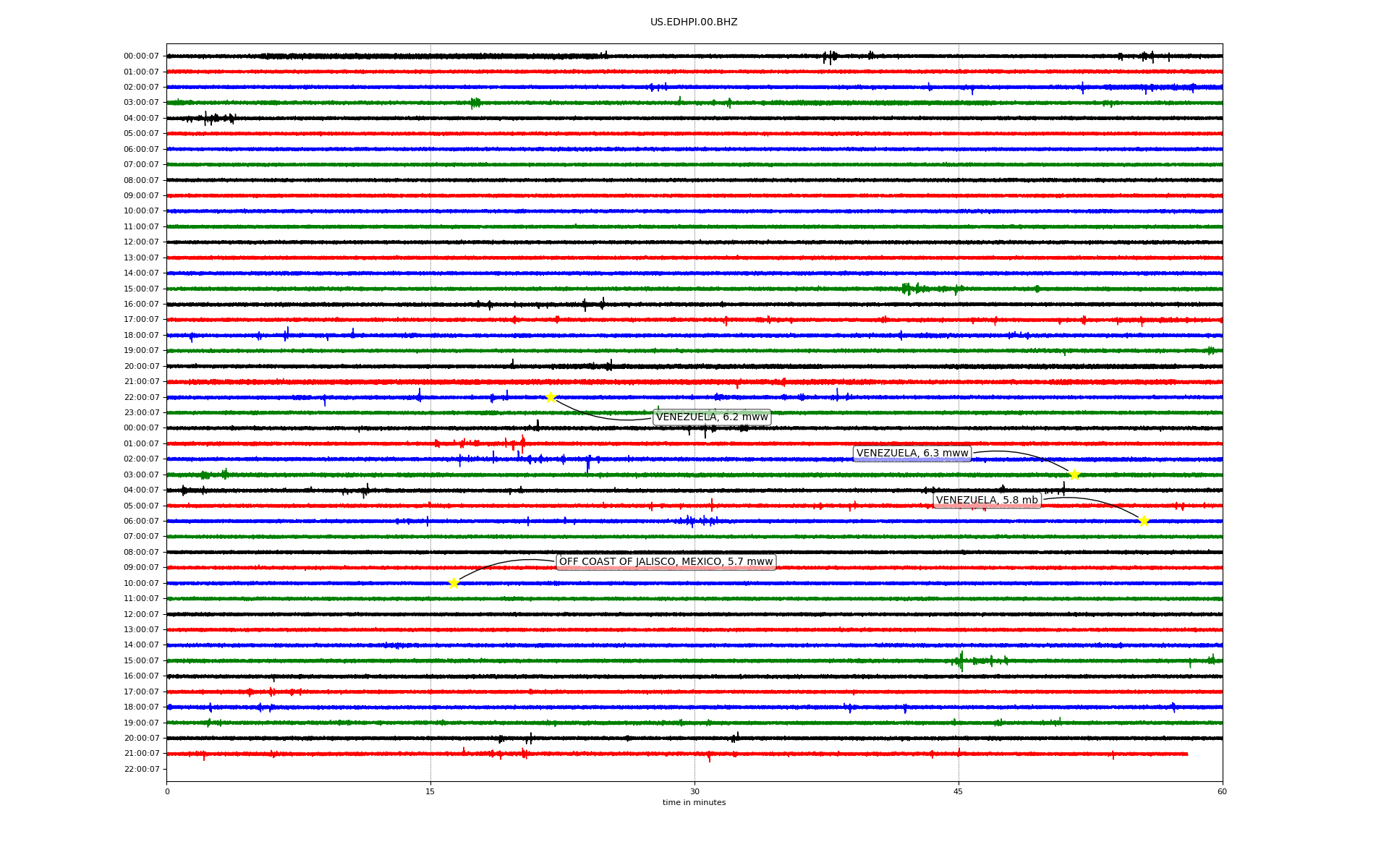Viewport: 1389px width, 868px height.
Task: Click the 45 tick label on the x-axis
Action: click(959, 791)
